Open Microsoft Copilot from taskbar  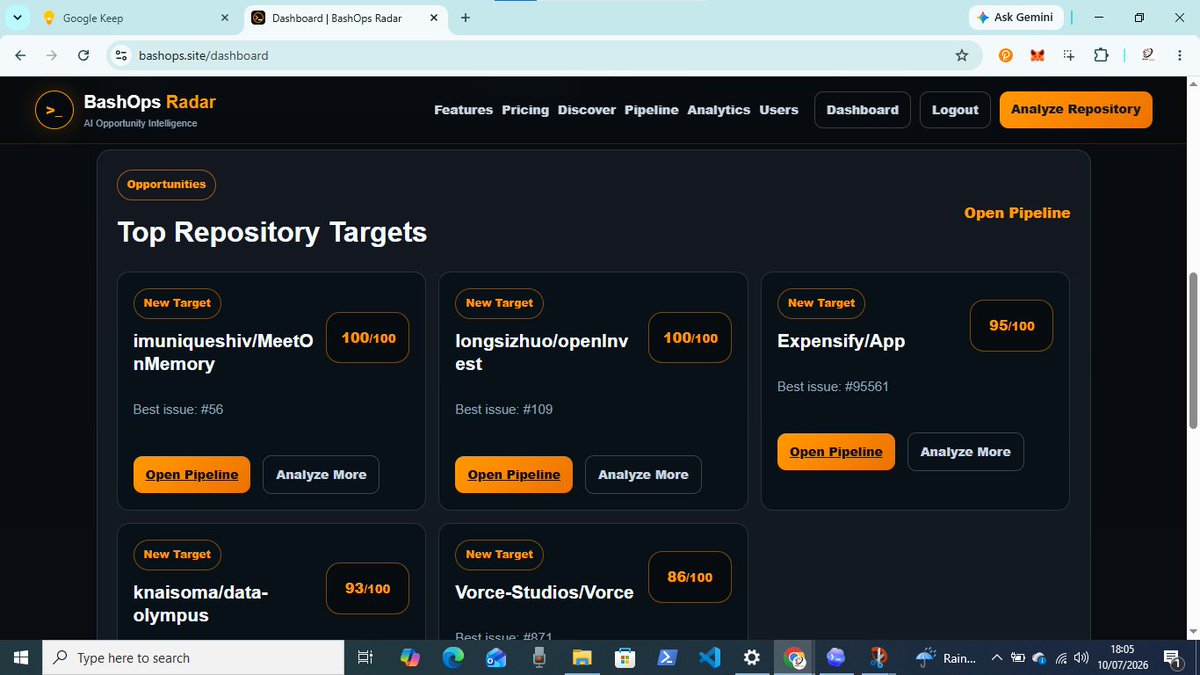(x=410, y=657)
